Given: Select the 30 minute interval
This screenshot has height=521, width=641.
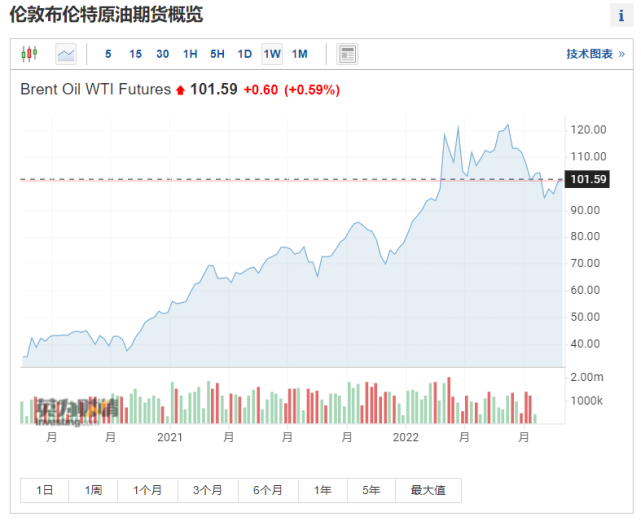Looking at the screenshot, I should 162,53.
